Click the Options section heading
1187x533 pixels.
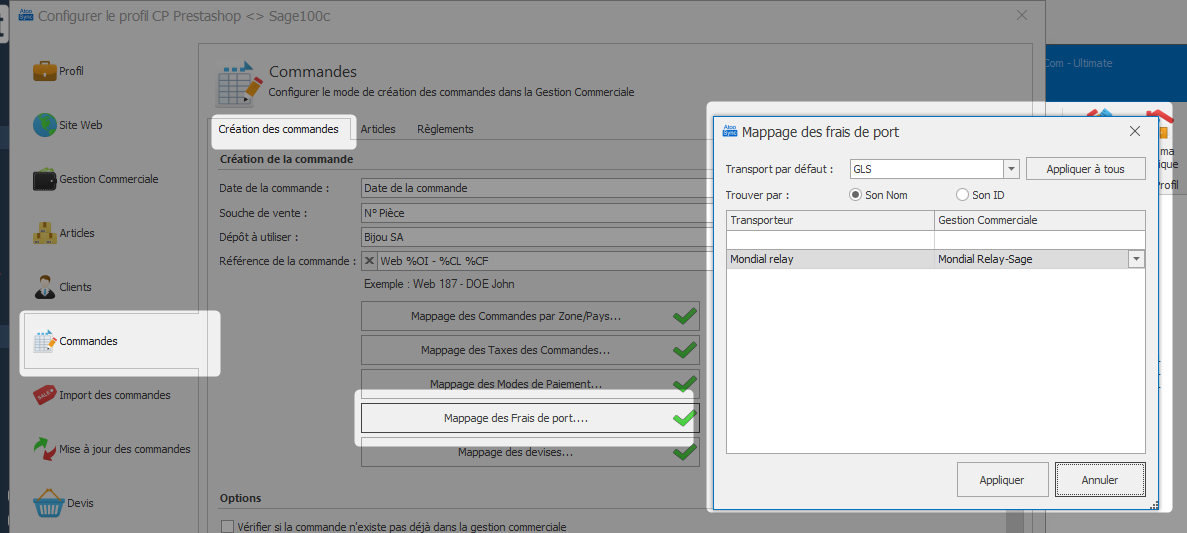[240, 498]
